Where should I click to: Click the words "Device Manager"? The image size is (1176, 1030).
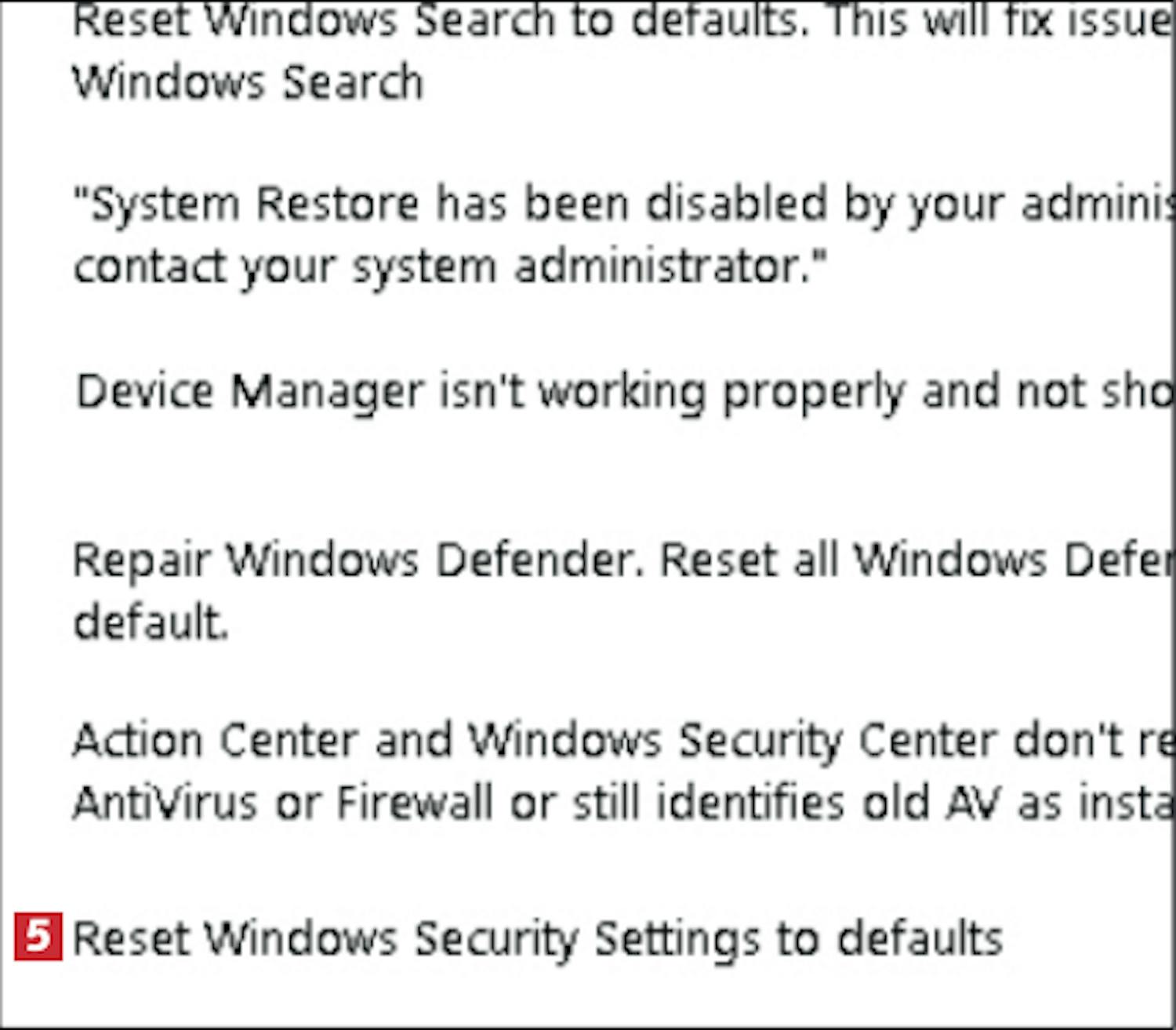pos(250,391)
